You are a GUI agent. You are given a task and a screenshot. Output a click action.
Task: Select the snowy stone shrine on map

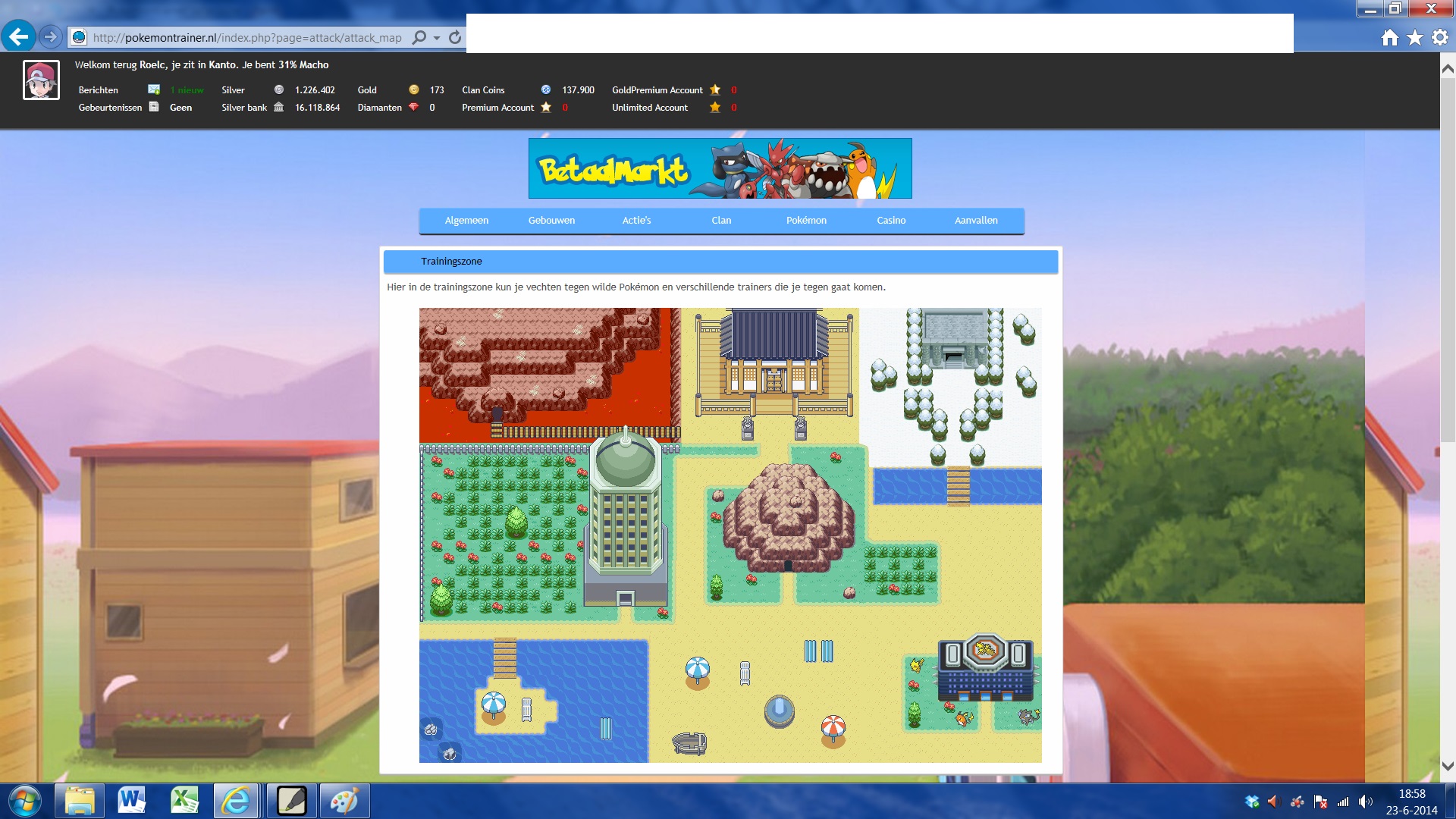tap(954, 338)
